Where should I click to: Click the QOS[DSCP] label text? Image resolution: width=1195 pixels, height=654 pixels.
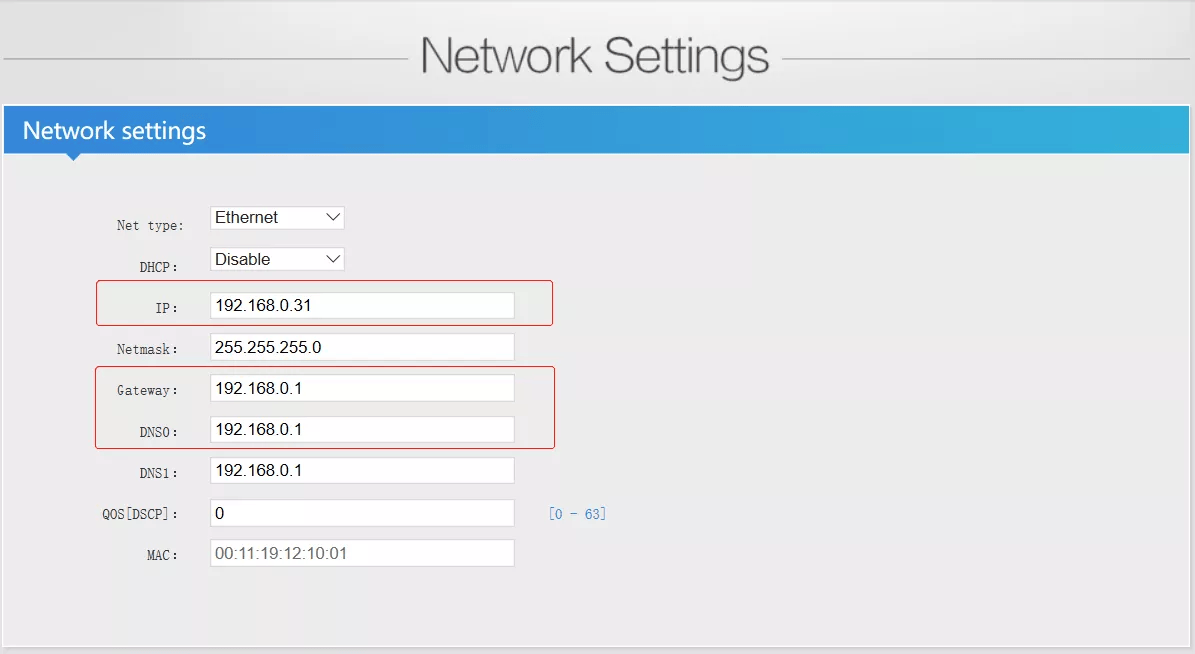133,514
